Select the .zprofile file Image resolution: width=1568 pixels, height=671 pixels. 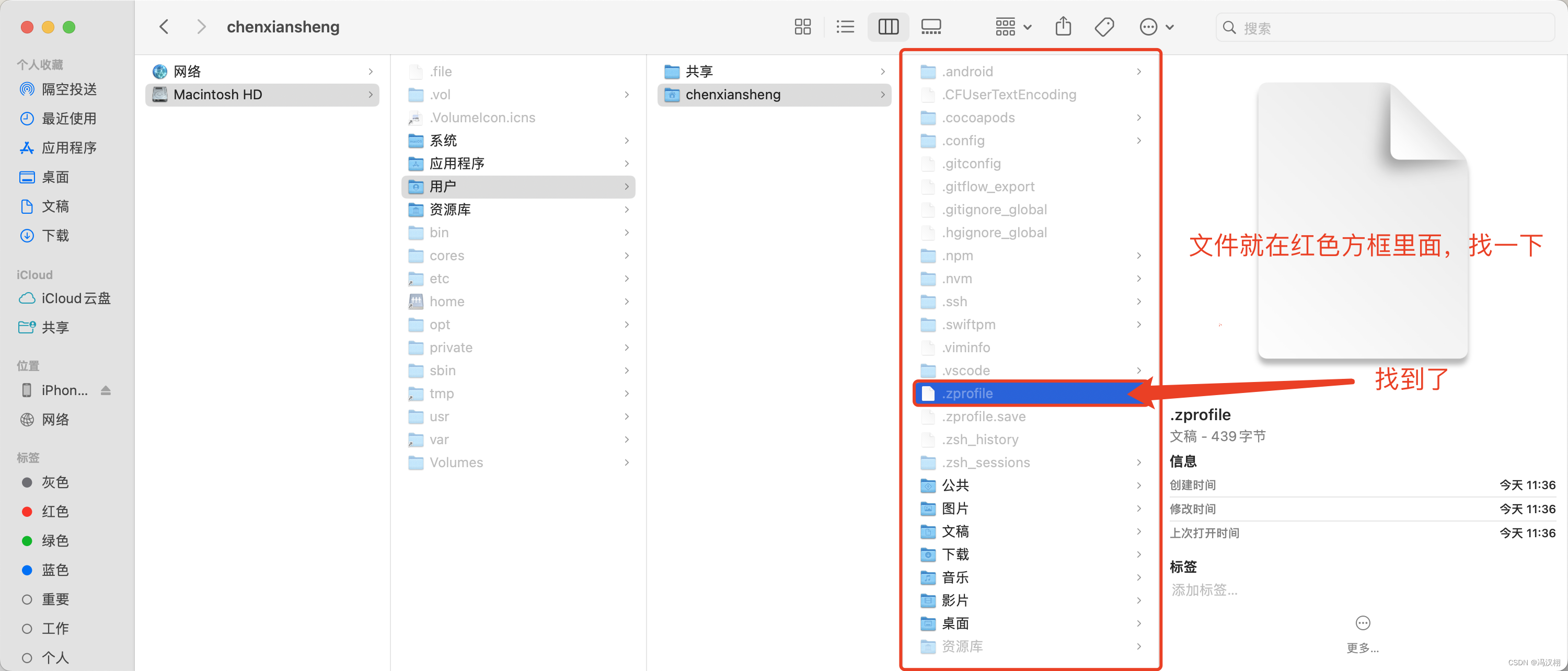click(x=1031, y=394)
